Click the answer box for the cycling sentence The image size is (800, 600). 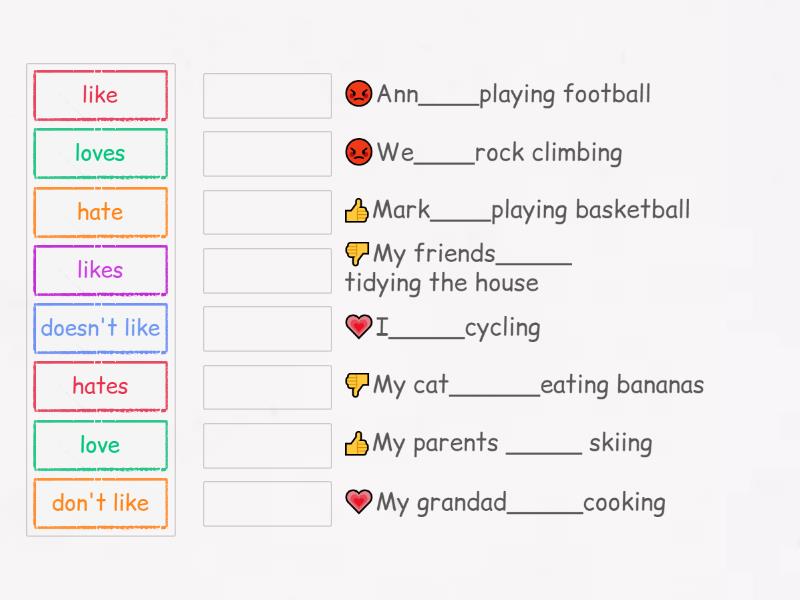click(267, 328)
